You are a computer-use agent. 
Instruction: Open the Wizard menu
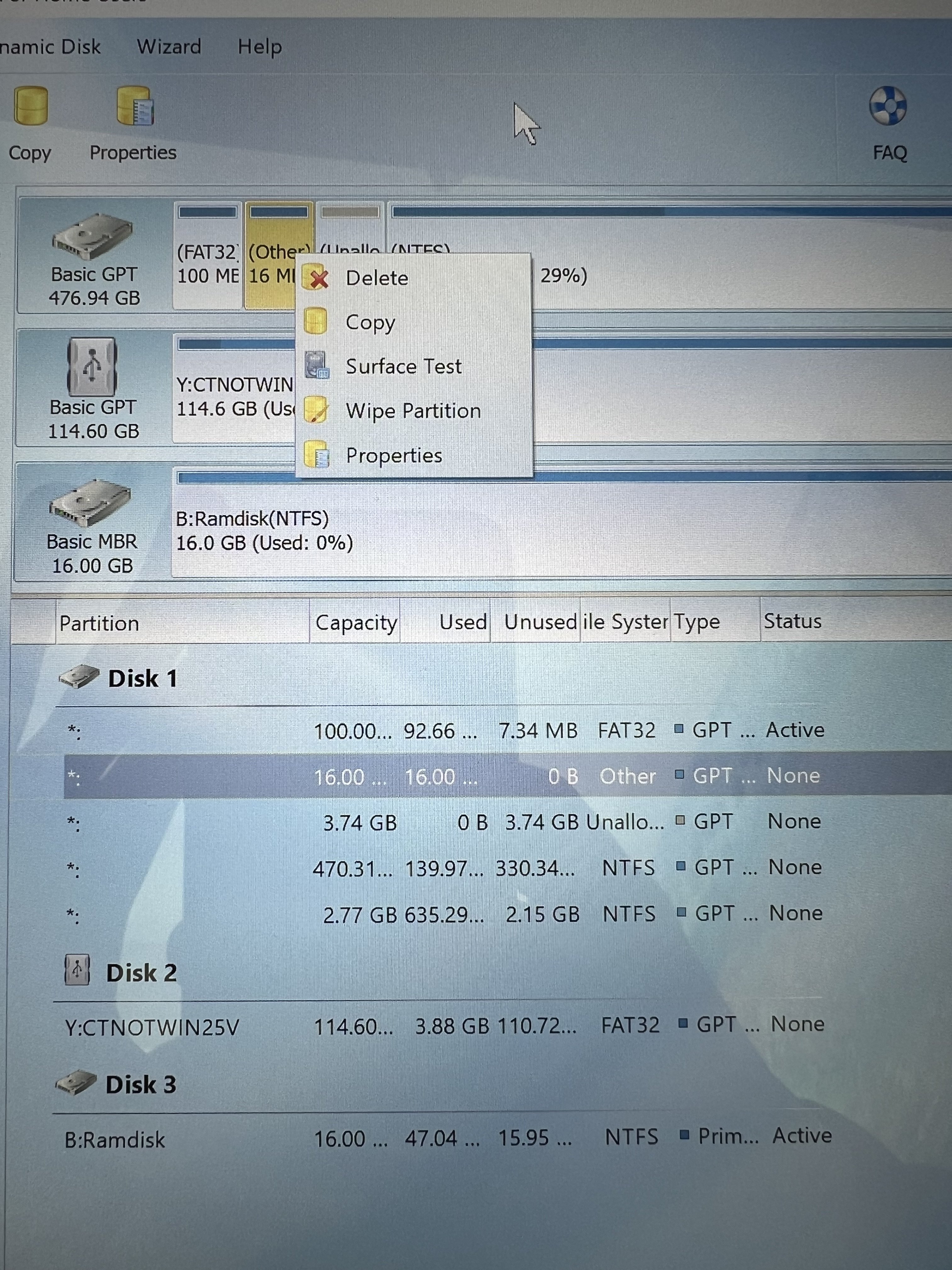[x=169, y=47]
